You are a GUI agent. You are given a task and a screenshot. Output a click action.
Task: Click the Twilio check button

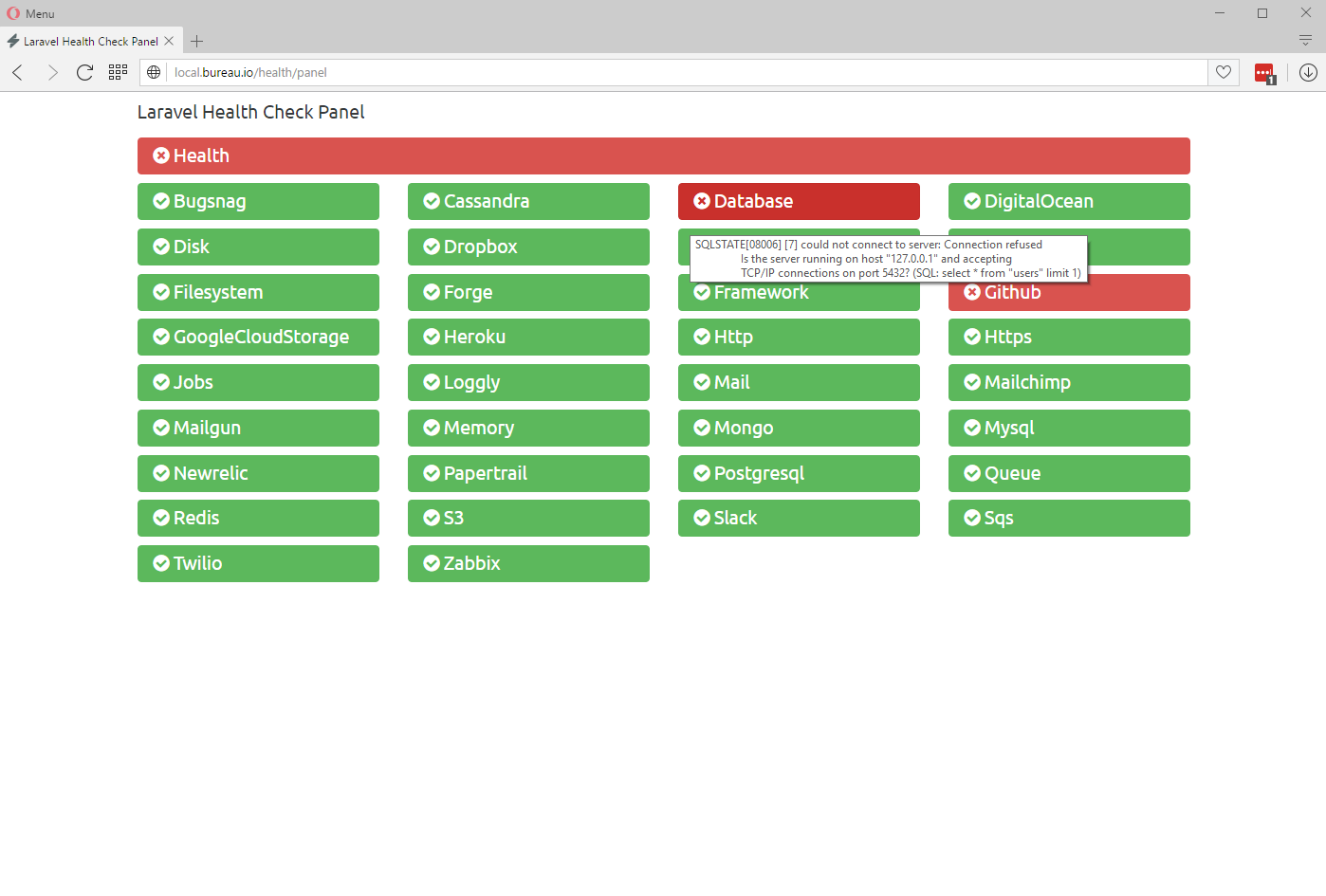(x=258, y=563)
